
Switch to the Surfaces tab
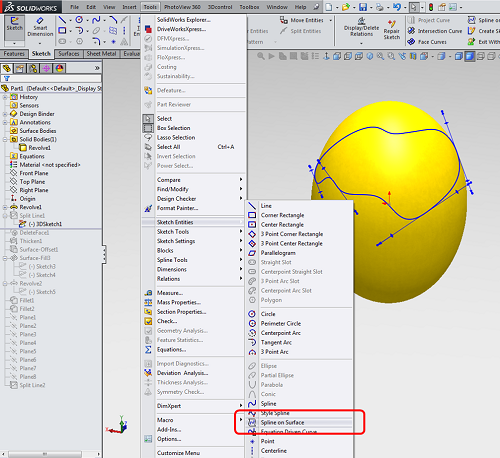point(69,54)
